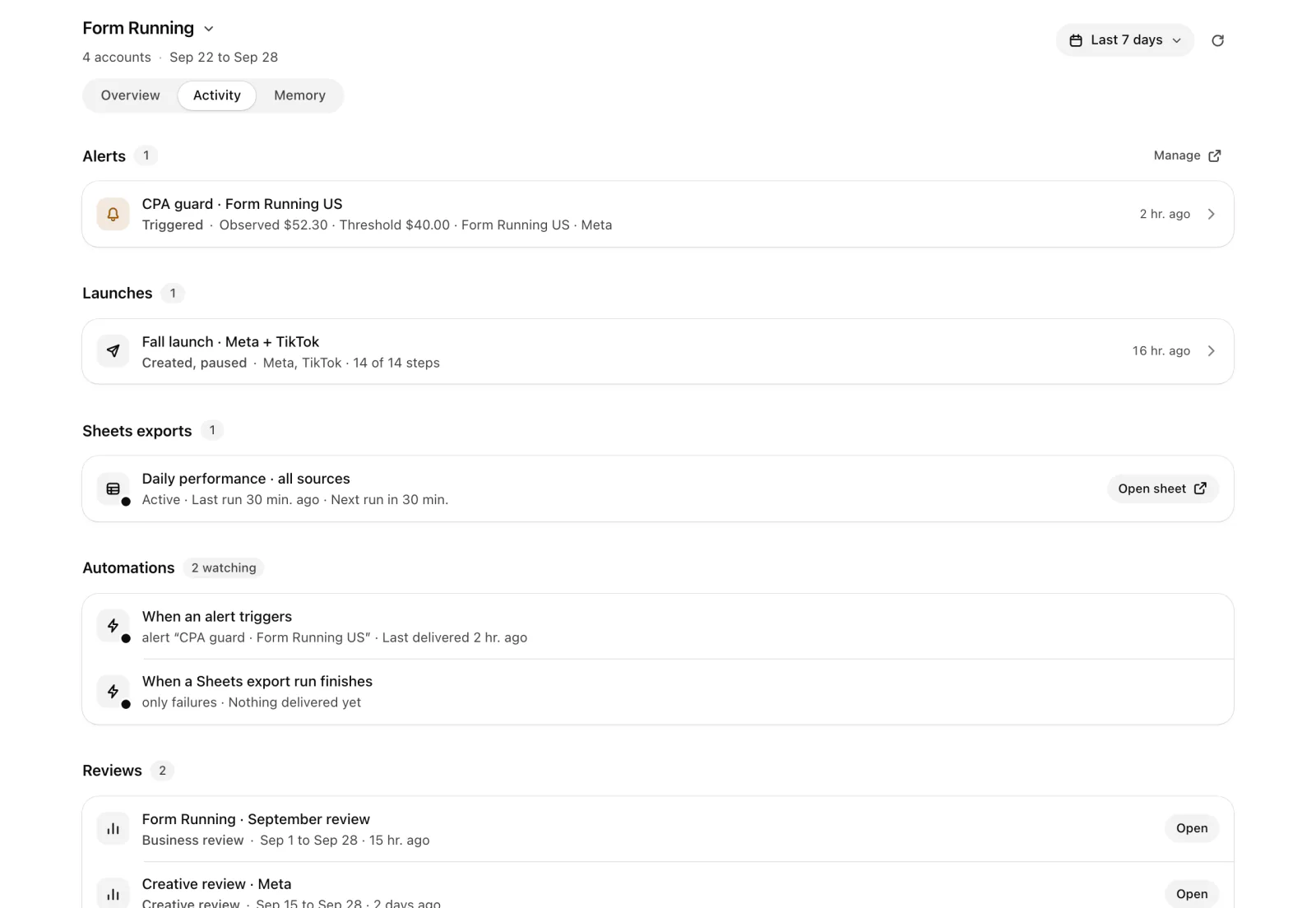
Task: Click the refresh icon near date range
Action: pyautogui.click(x=1217, y=40)
